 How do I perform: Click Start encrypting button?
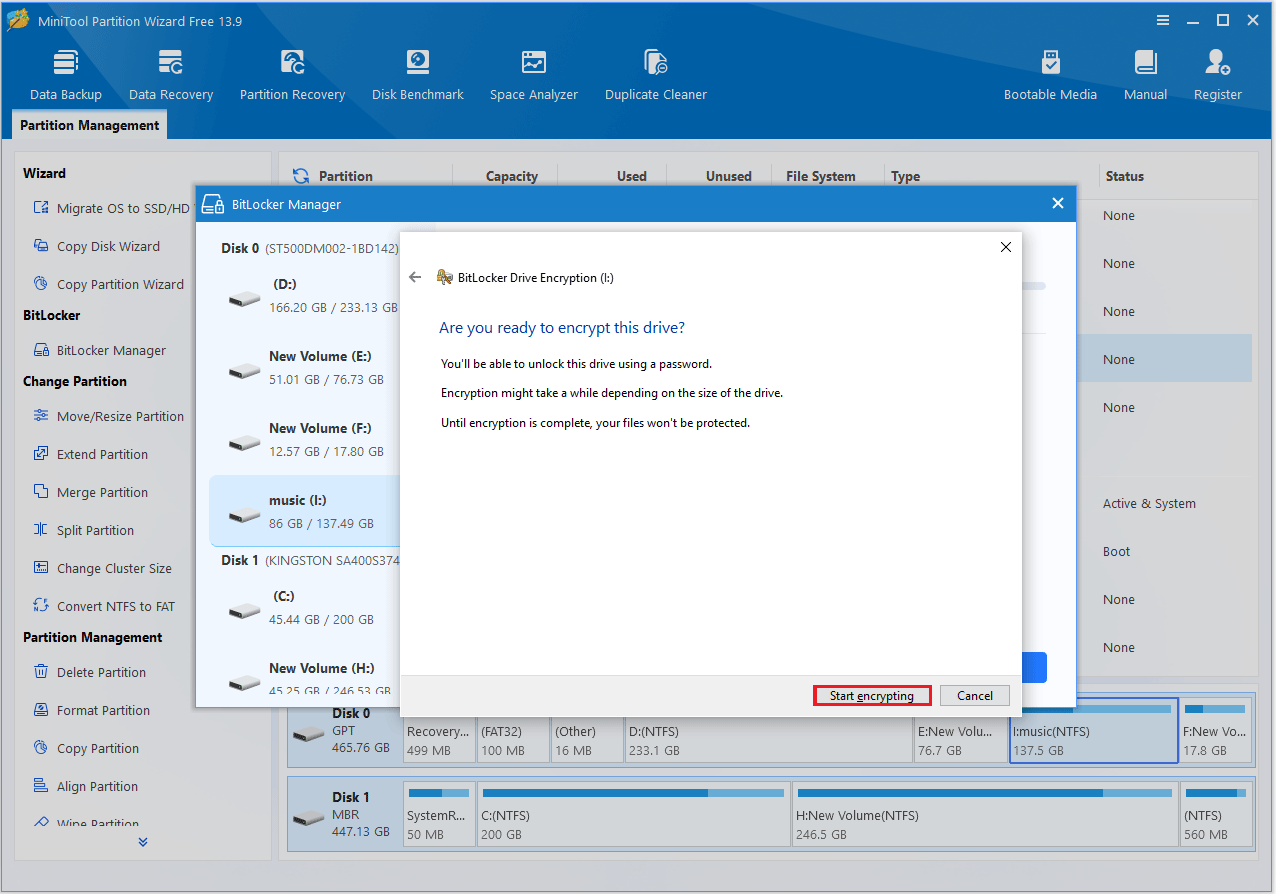point(872,696)
